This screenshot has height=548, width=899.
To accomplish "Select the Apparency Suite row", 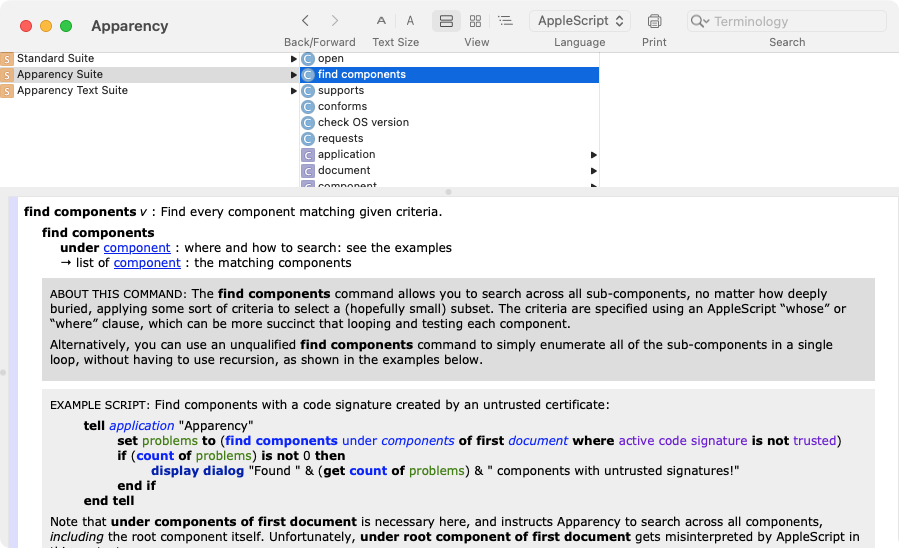I will pyautogui.click(x=150, y=75).
